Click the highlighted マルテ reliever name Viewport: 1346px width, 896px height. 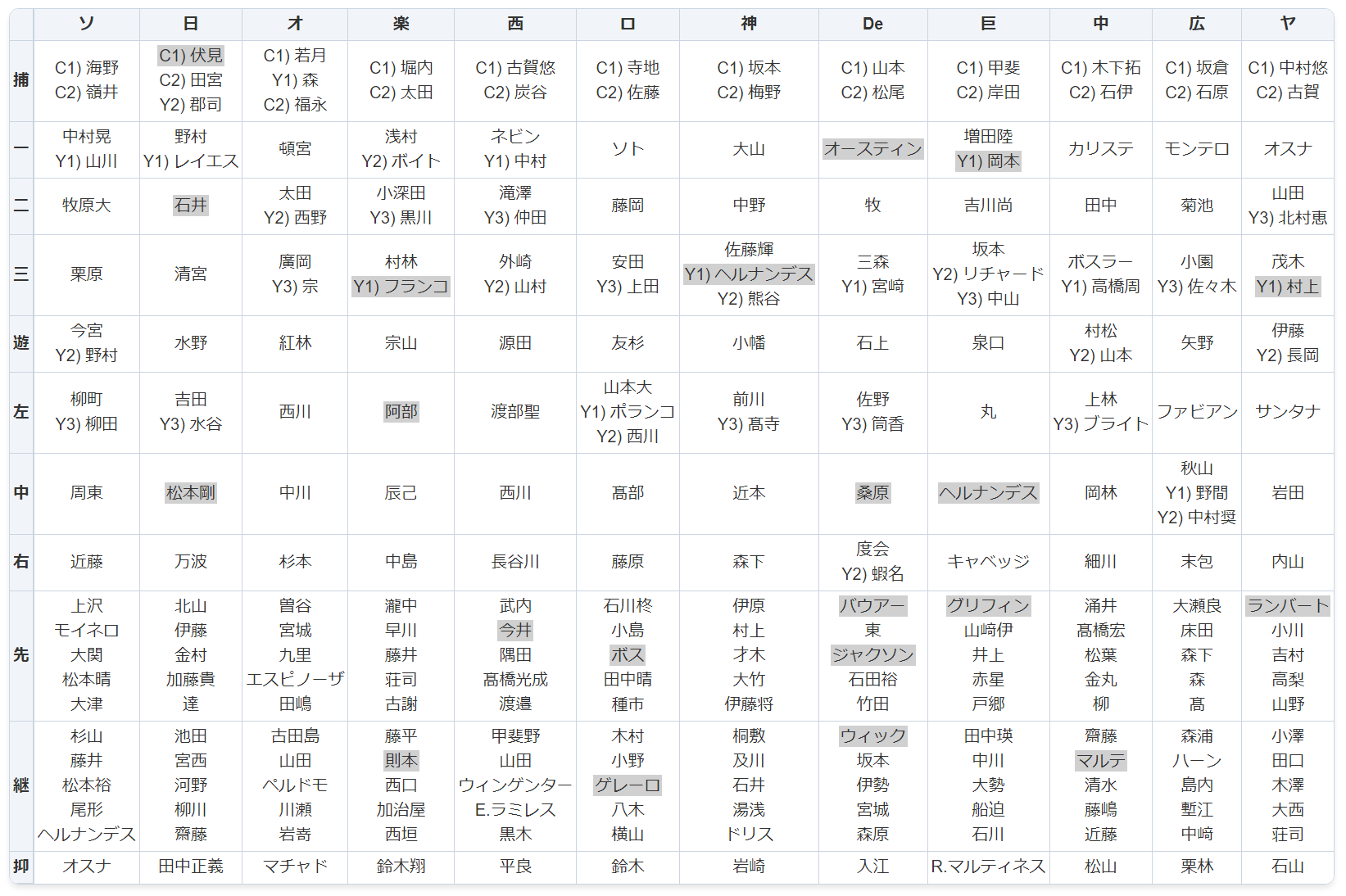(x=1100, y=761)
